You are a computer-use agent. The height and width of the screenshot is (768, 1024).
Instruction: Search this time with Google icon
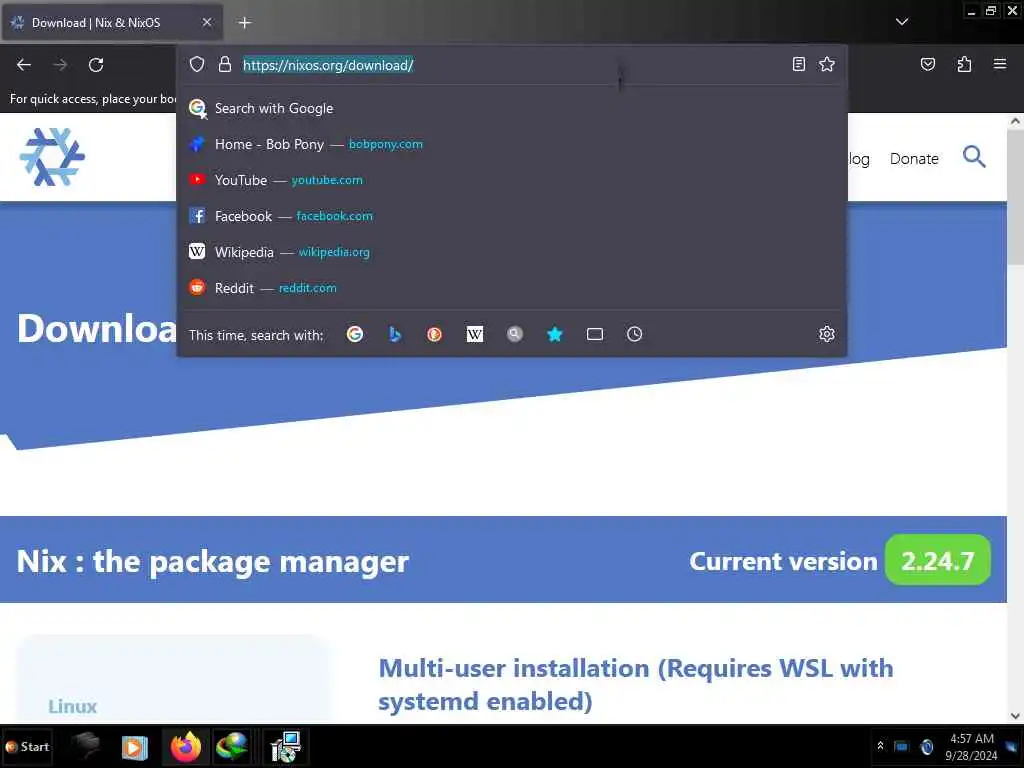click(x=355, y=334)
